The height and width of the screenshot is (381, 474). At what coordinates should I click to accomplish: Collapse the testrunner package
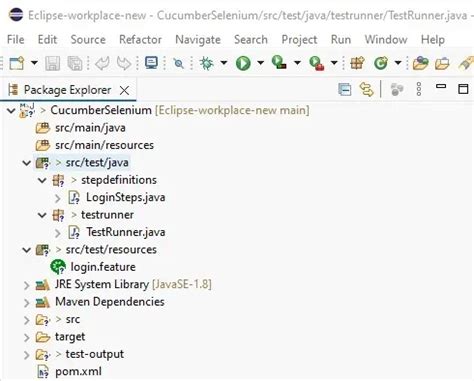tap(42, 215)
